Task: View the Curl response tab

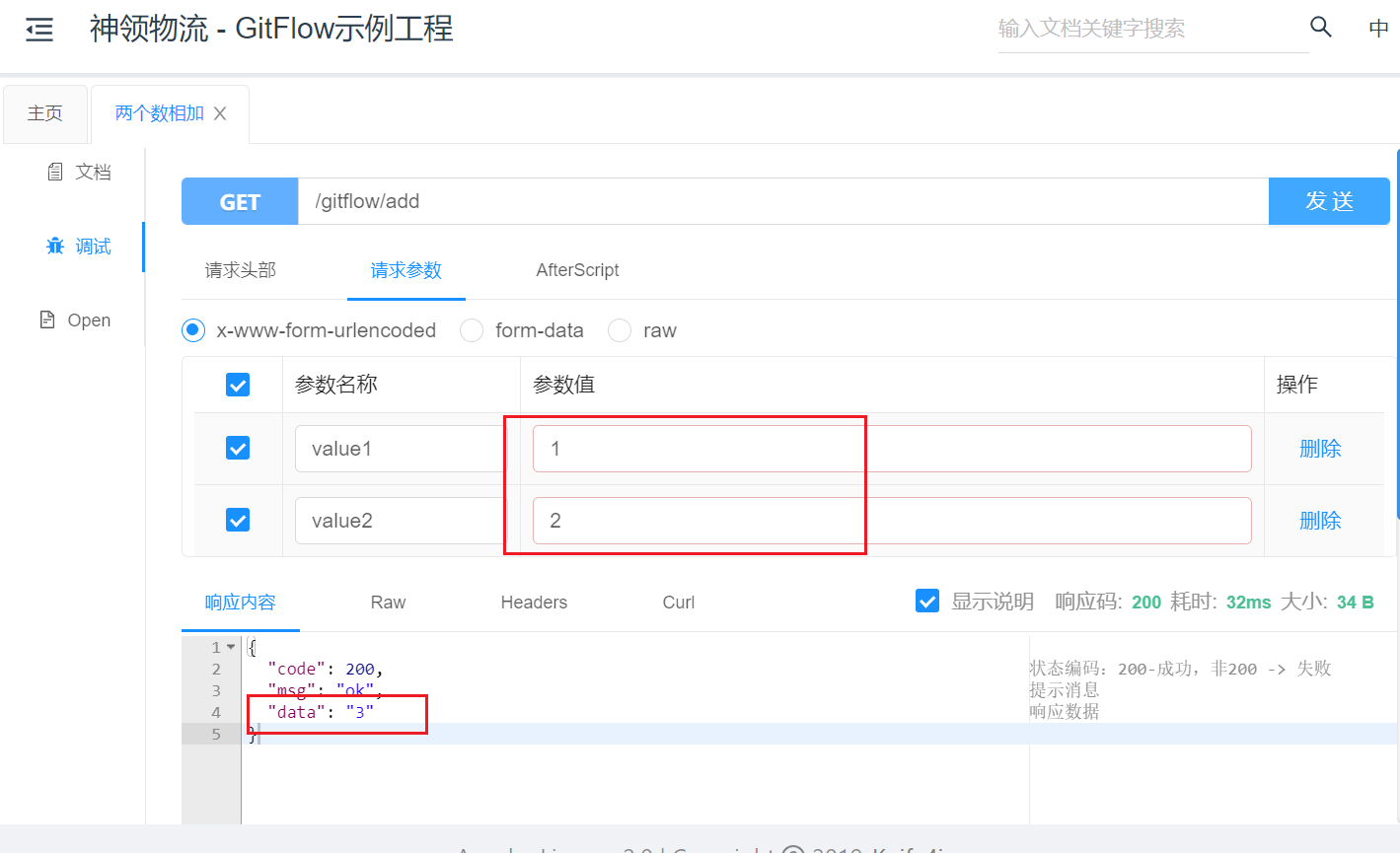Action: [678, 603]
